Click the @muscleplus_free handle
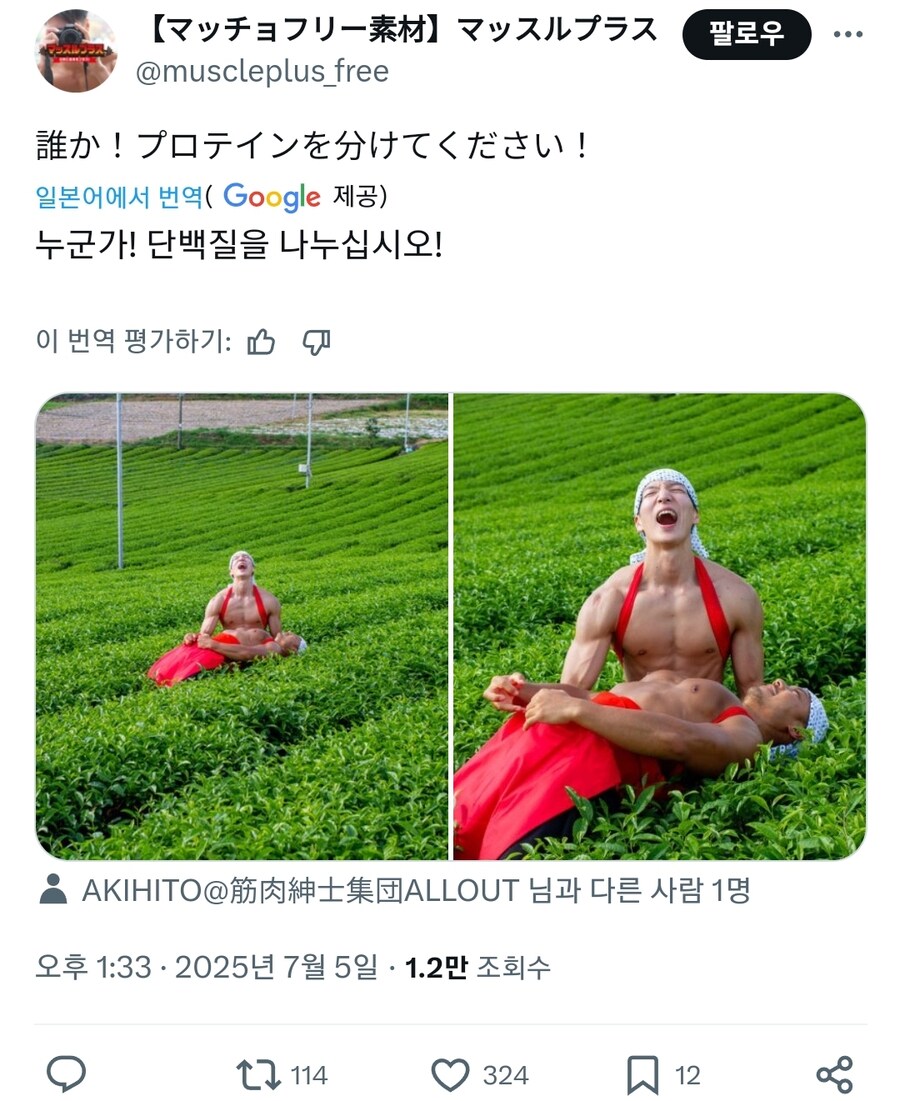The height and width of the screenshot is (1101, 900). click(262, 72)
